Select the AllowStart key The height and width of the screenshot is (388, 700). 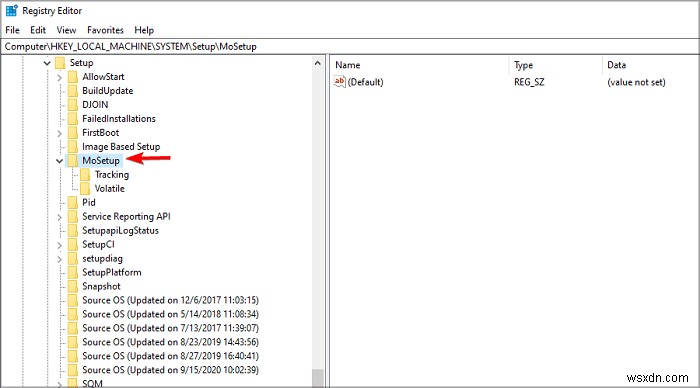coord(103,77)
